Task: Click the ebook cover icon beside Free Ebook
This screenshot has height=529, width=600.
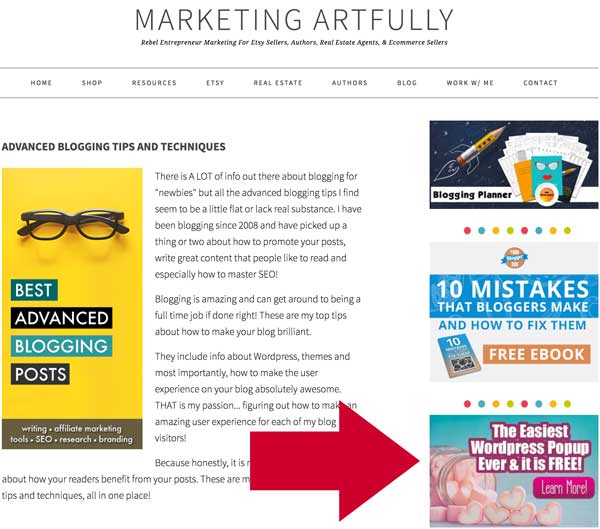Action: (459, 357)
